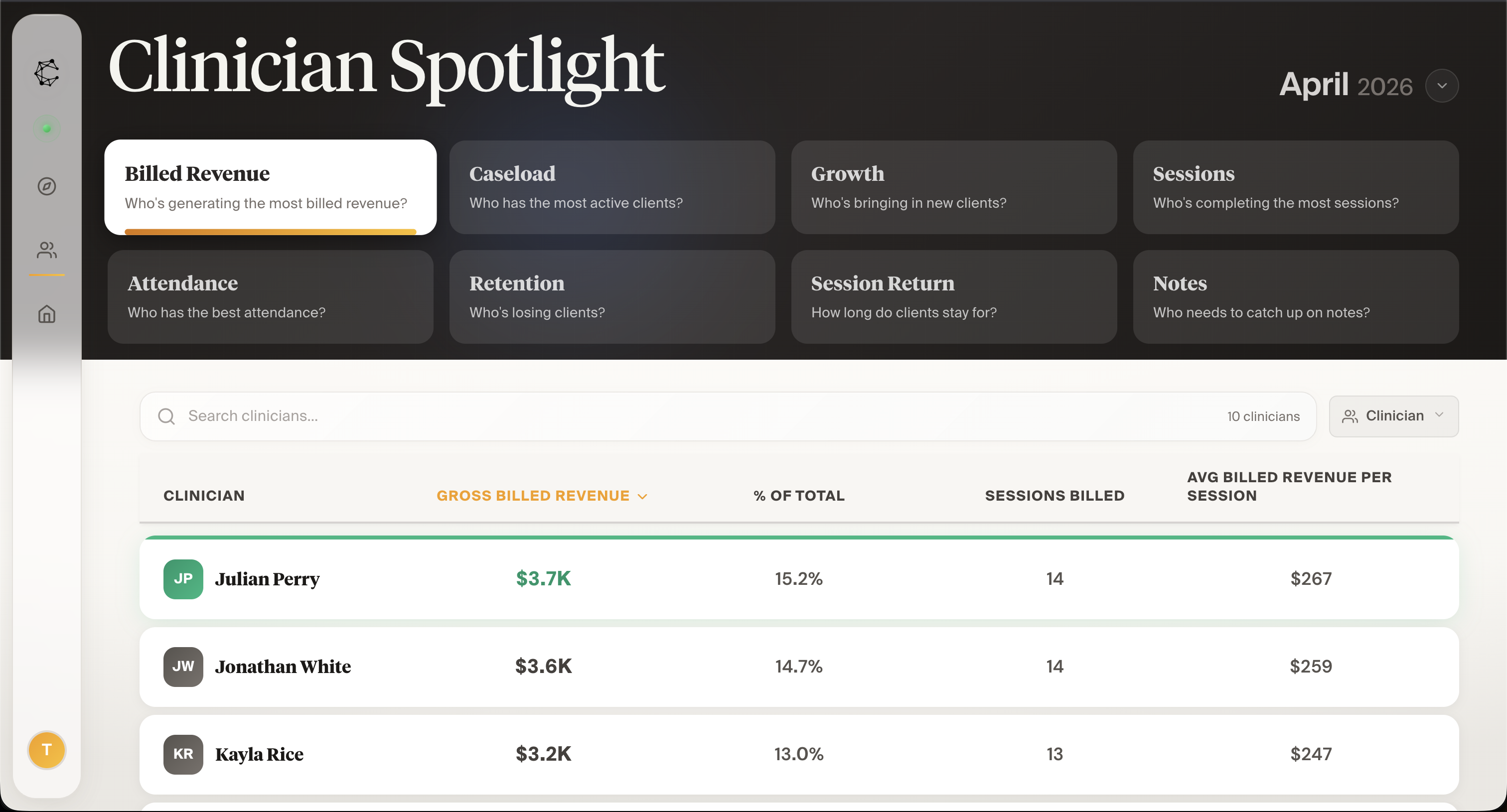
Task: Open the clinicians people icon in sidebar
Action: click(x=47, y=250)
